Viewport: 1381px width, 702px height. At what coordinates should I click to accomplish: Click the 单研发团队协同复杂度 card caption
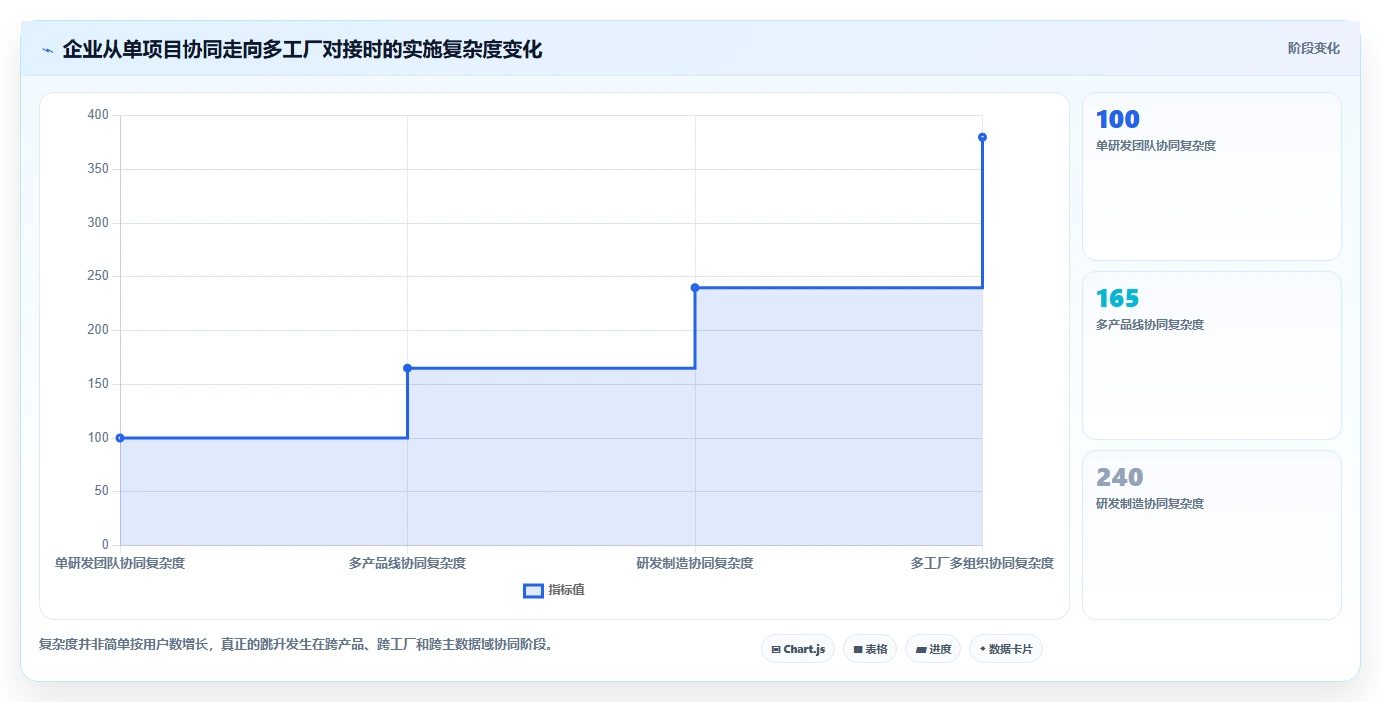[x=1156, y=146]
